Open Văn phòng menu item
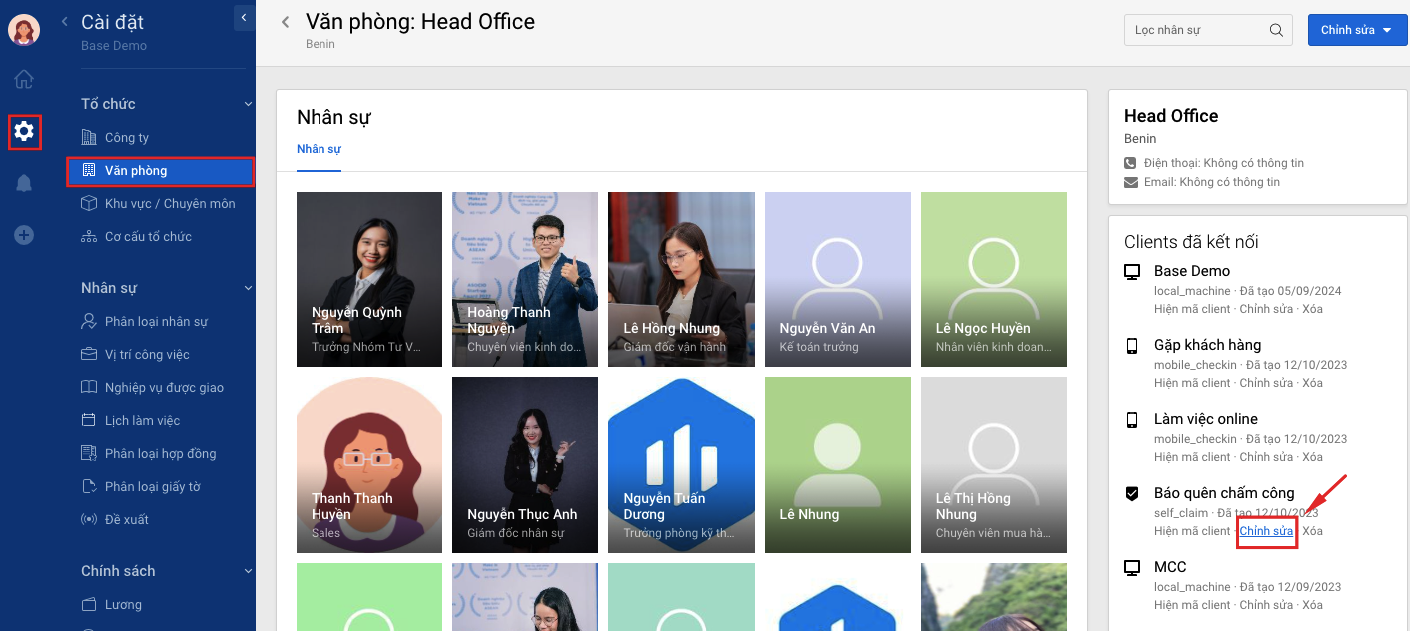Image resolution: width=1410 pixels, height=631 pixels. (160, 171)
